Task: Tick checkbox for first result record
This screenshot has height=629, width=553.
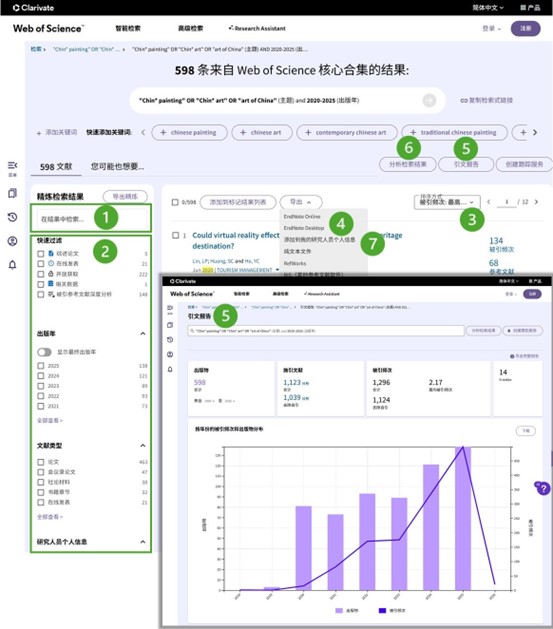Action: [x=175, y=235]
